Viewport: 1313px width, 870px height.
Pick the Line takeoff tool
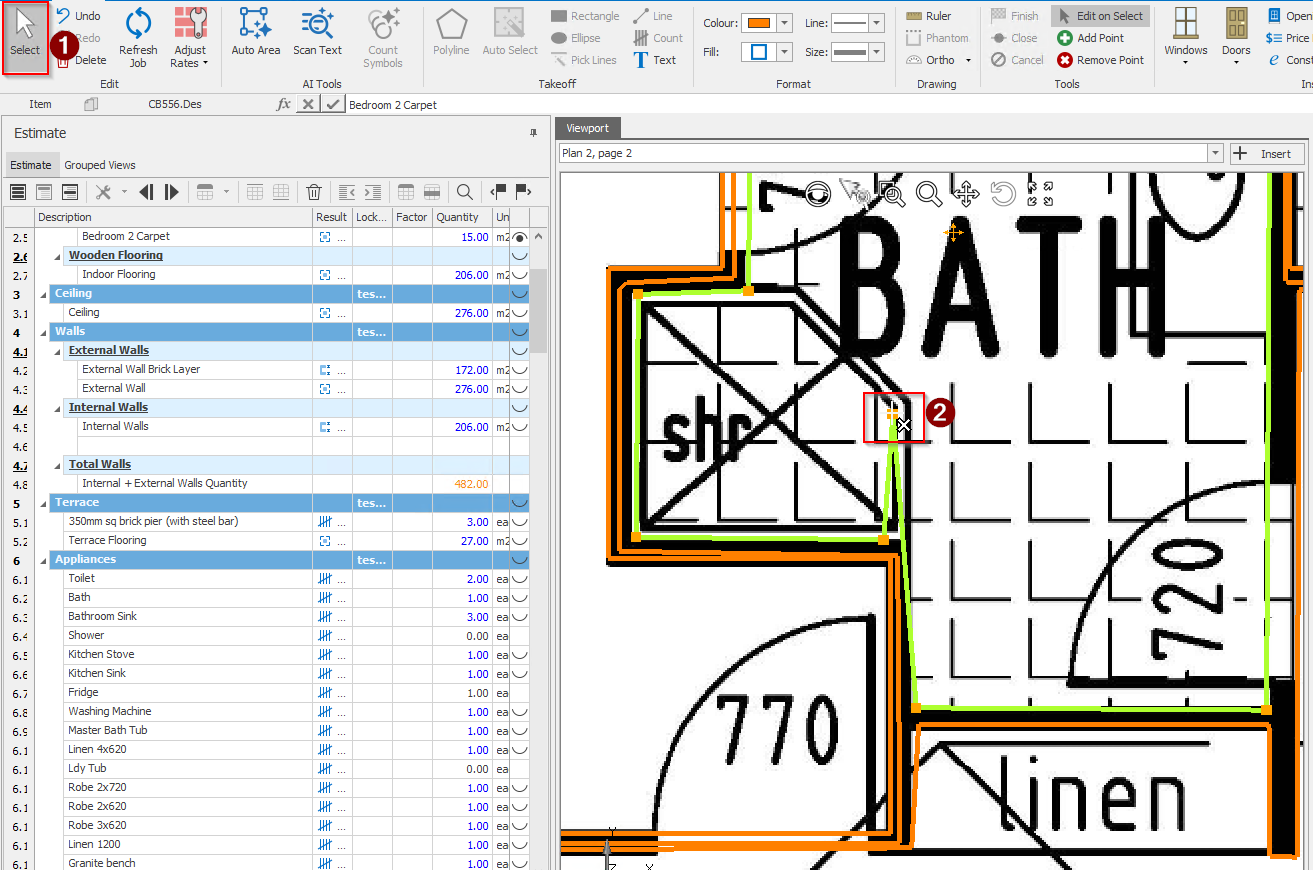coord(653,16)
